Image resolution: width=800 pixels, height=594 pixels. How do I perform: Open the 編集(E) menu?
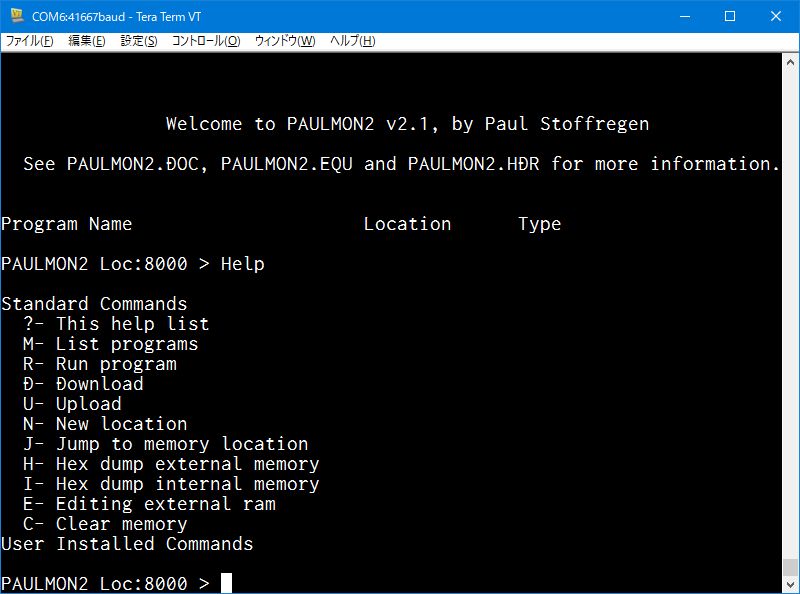click(x=87, y=41)
